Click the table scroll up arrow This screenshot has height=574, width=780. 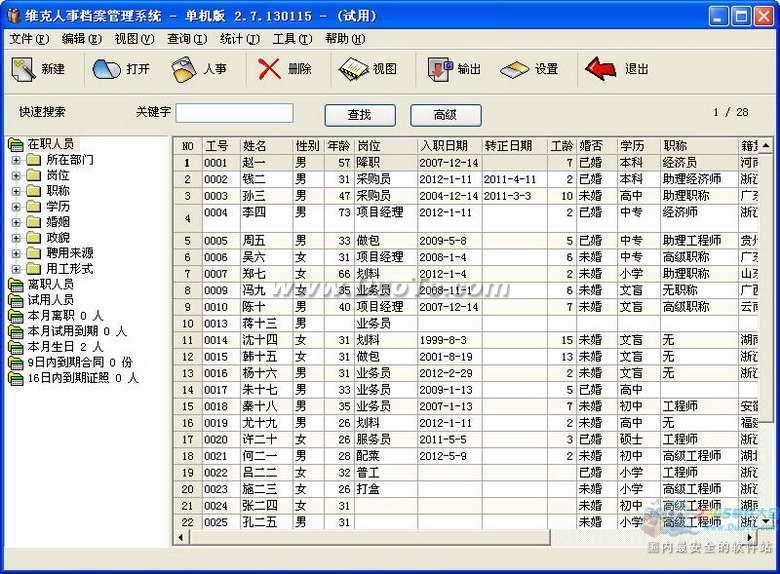pos(766,145)
